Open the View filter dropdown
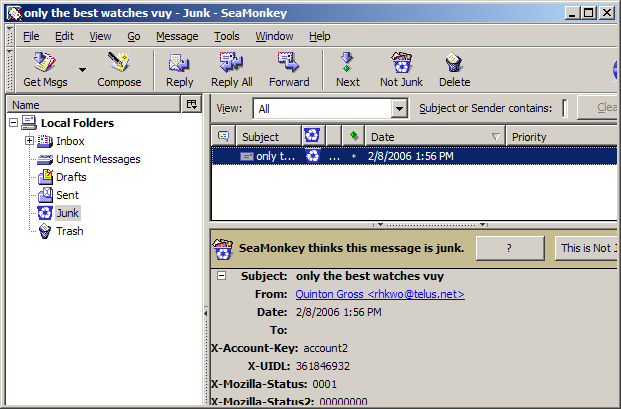The width and height of the screenshot is (621, 409). (x=399, y=109)
